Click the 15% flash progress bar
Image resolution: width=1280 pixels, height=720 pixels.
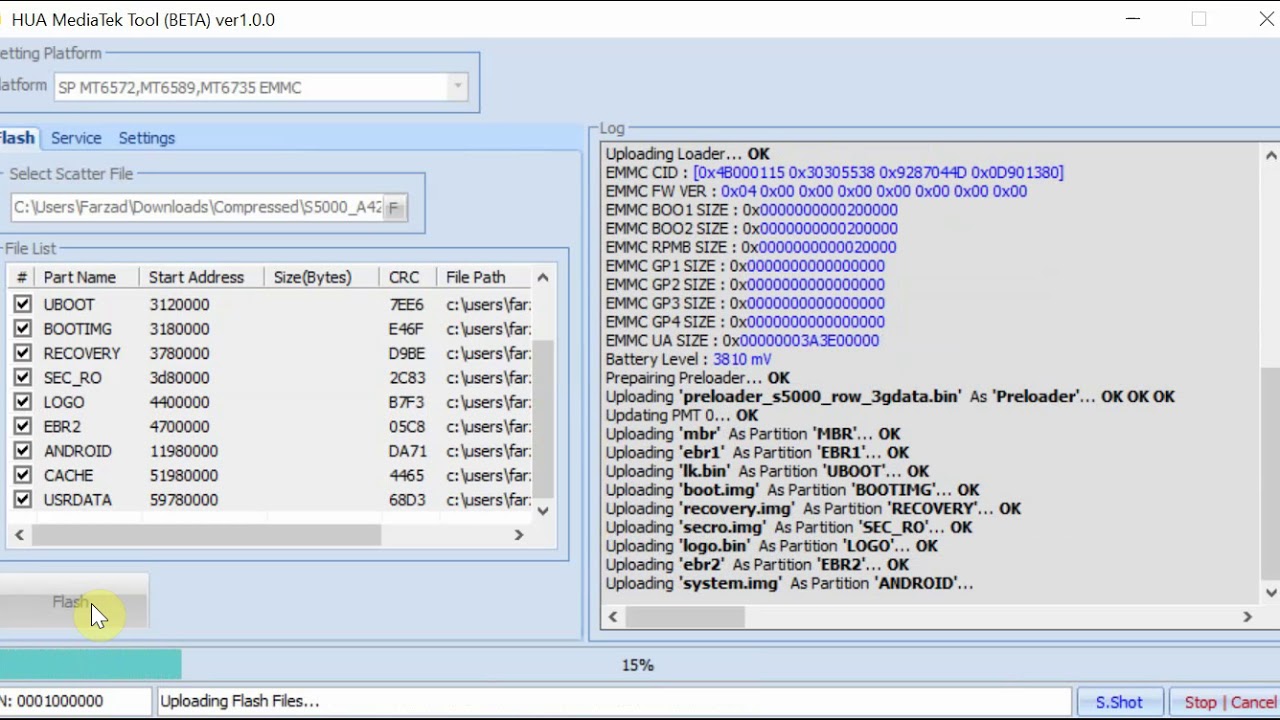[x=638, y=664]
